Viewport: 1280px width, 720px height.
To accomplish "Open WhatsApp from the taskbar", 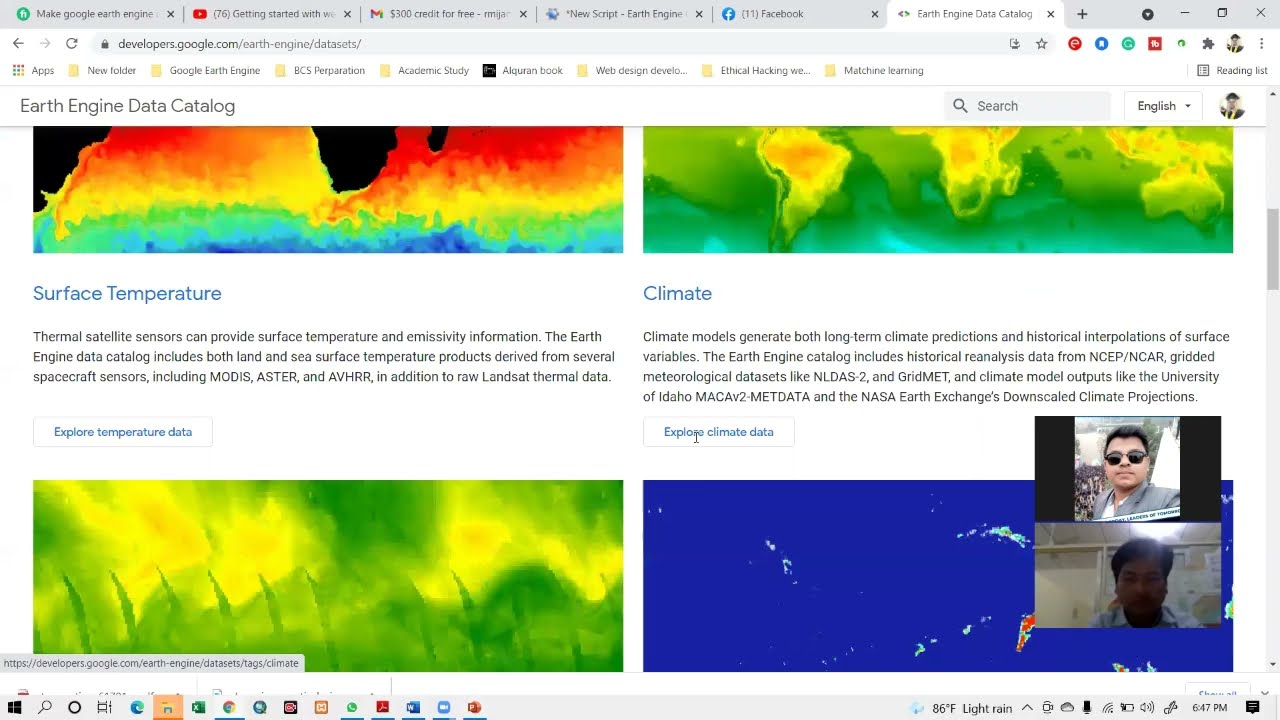I will point(352,707).
